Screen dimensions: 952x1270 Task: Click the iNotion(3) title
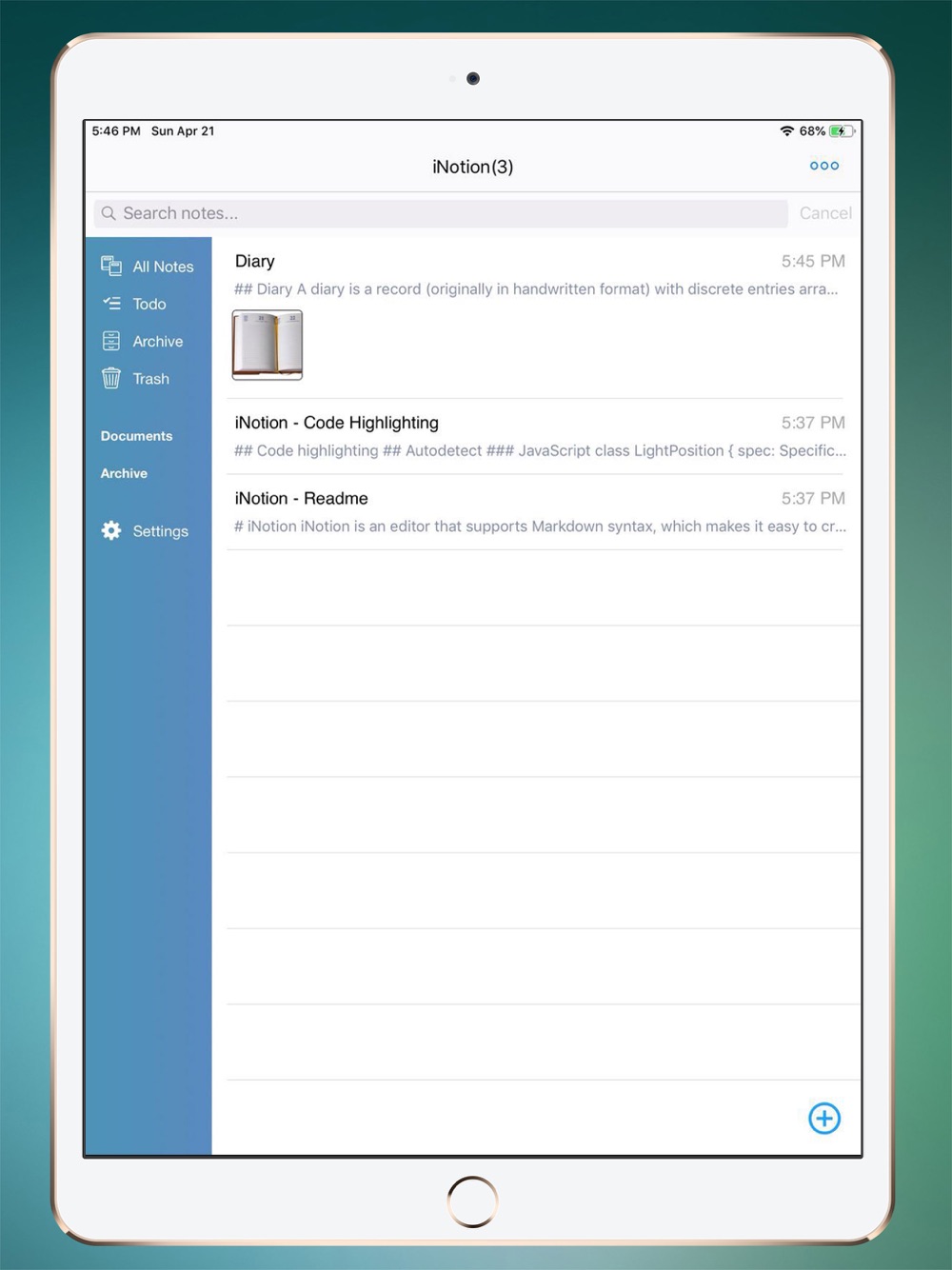(x=473, y=167)
